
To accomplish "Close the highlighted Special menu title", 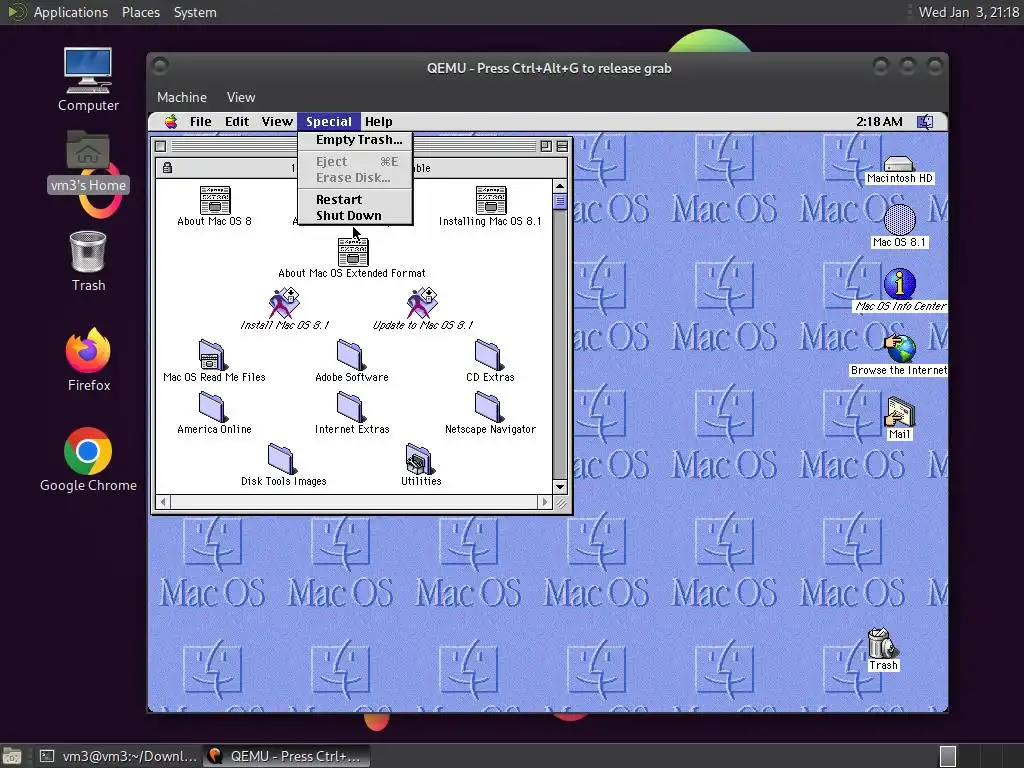I will point(328,121).
